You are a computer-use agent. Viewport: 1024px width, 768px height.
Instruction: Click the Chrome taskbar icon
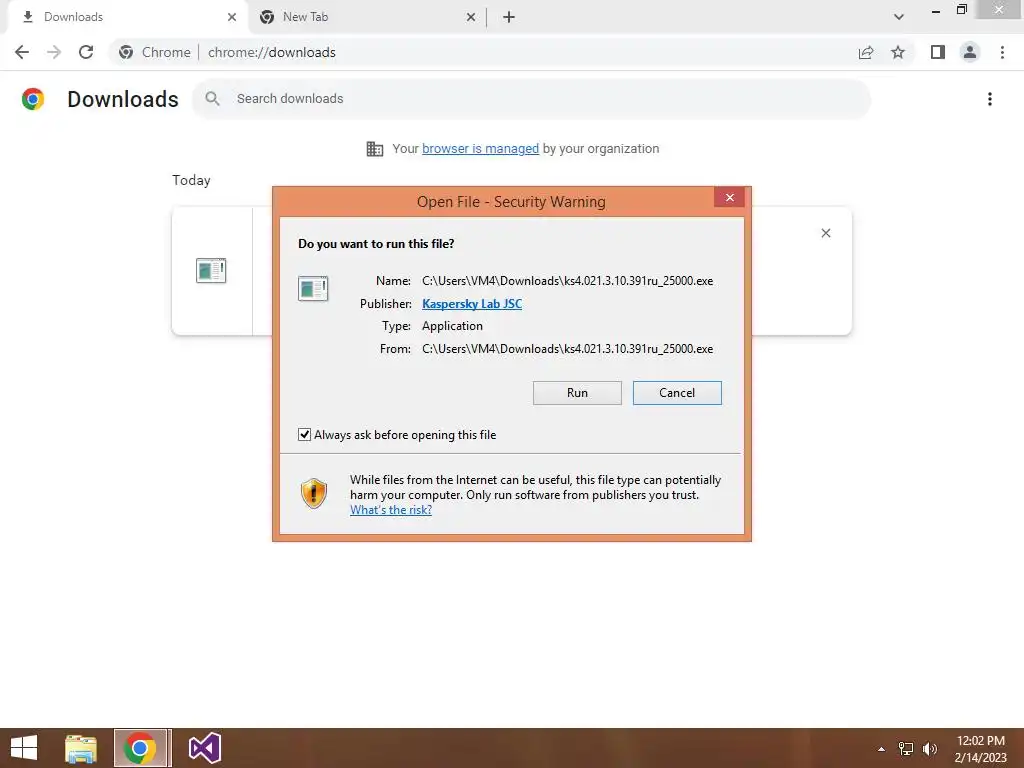(140, 748)
